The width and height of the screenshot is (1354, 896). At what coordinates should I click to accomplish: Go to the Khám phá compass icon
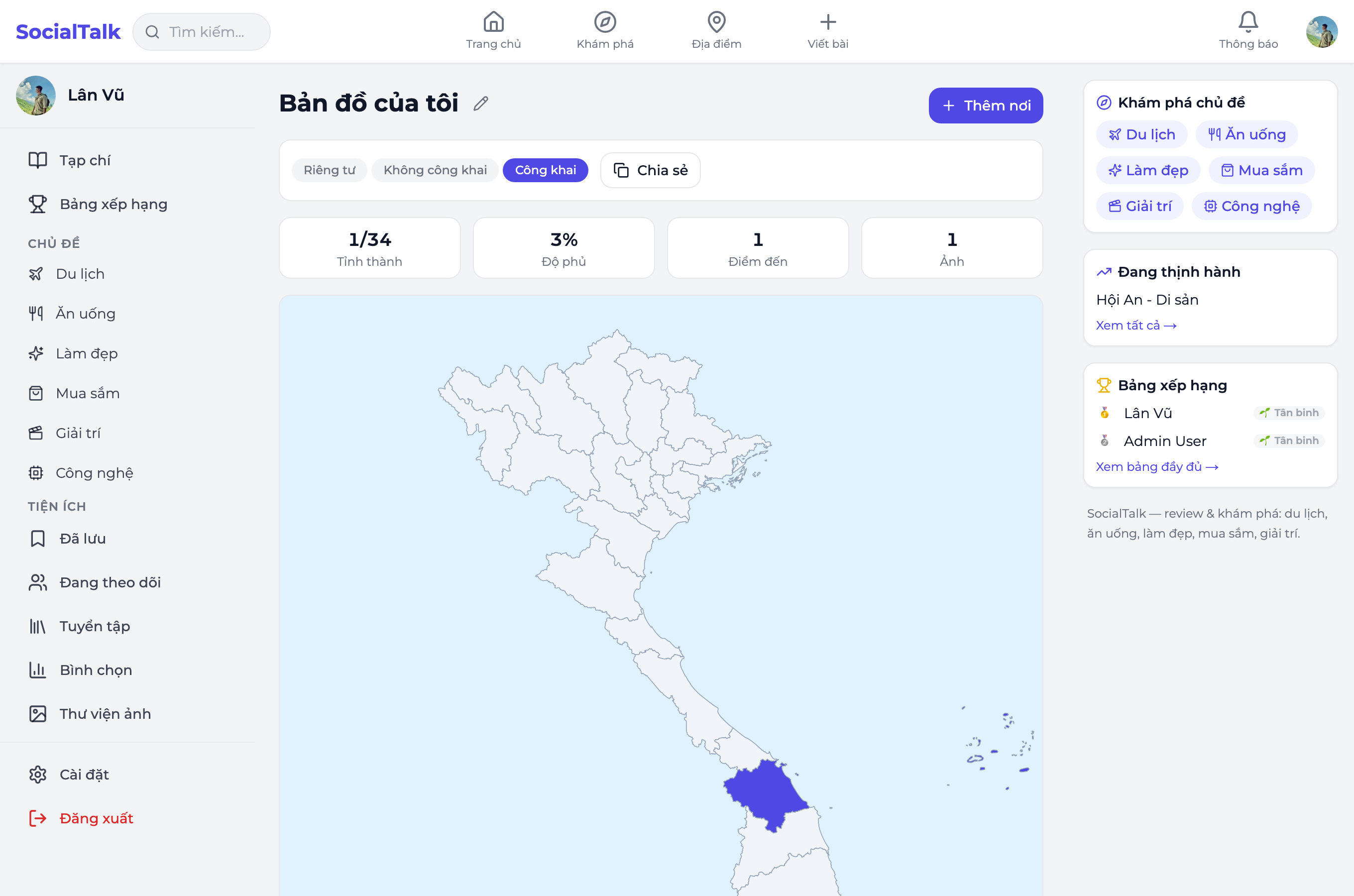click(x=605, y=22)
